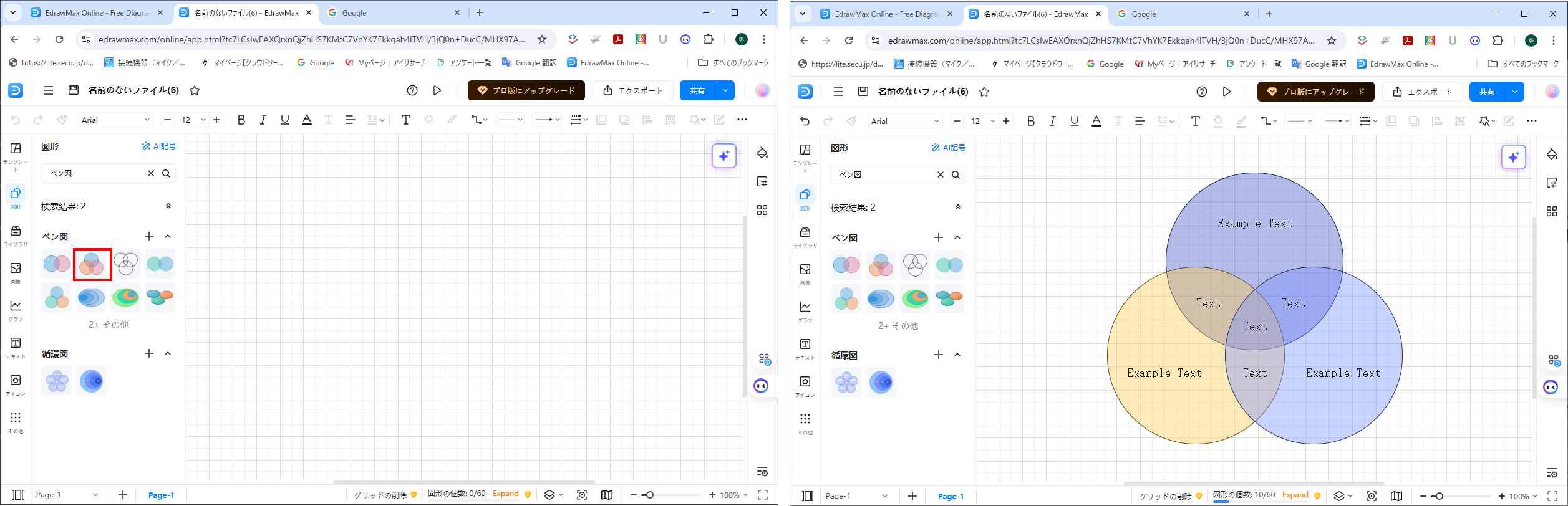Select Text tool T in right window toolbar
1568x506 pixels.
pyautogui.click(x=1195, y=121)
